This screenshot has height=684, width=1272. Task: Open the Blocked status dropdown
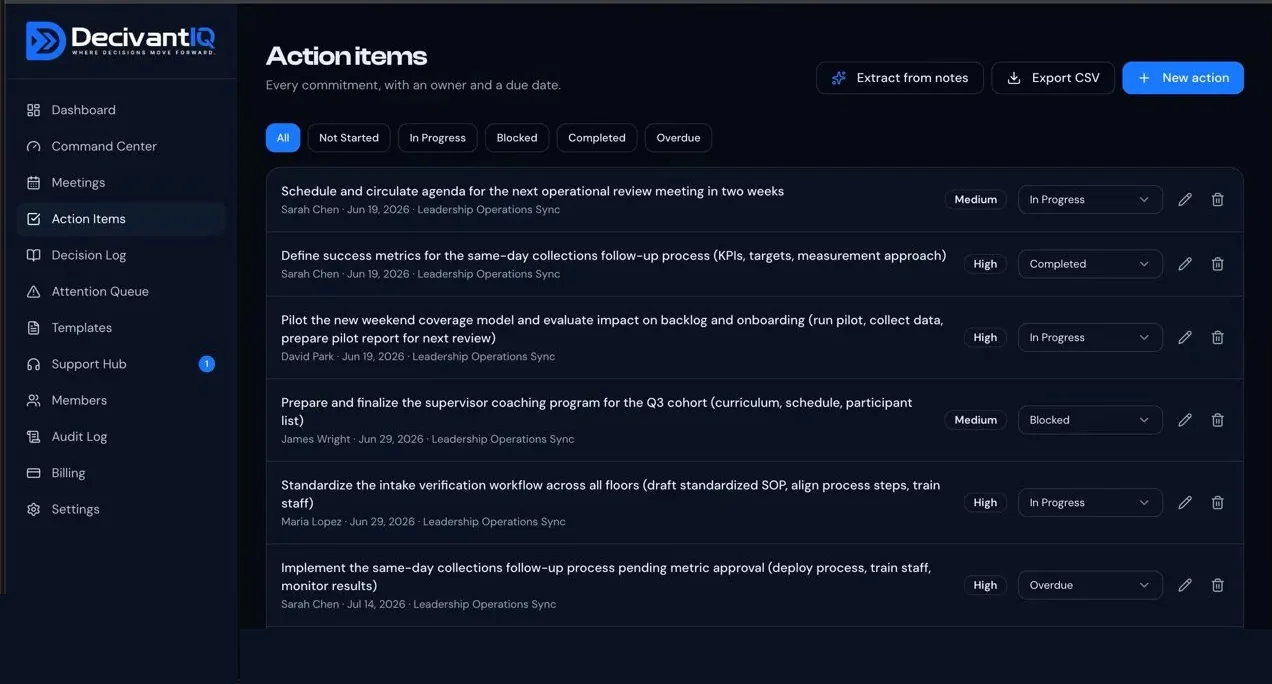coord(1090,420)
